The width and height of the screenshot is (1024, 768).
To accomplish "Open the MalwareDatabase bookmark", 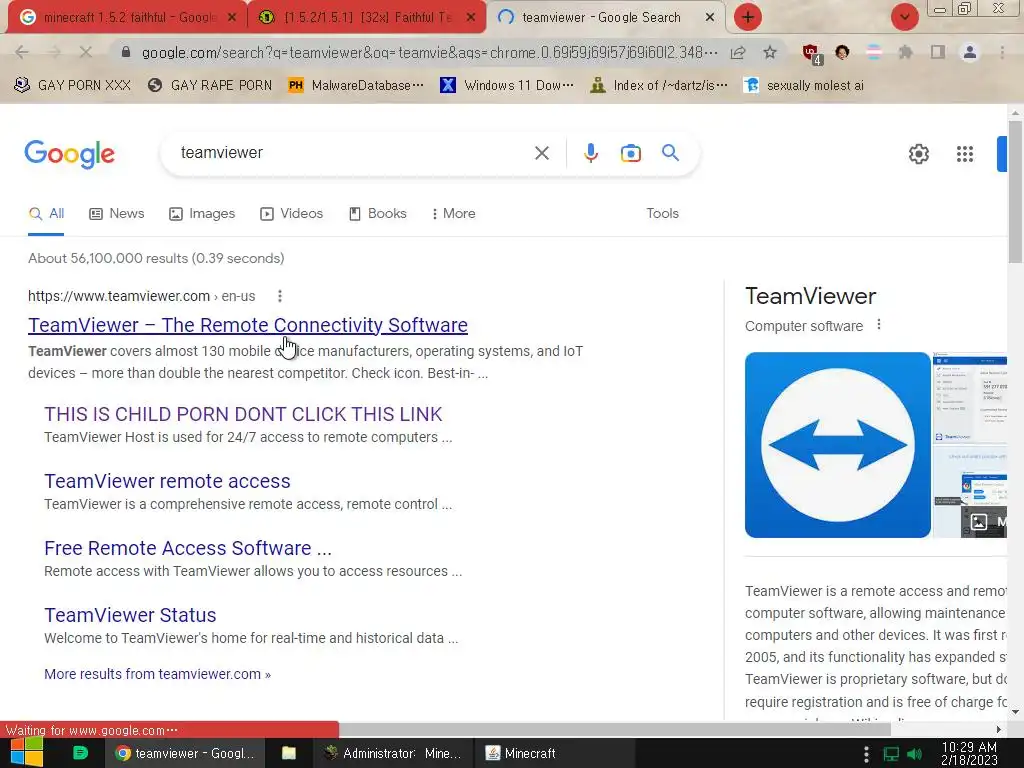I will pyautogui.click(x=357, y=86).
